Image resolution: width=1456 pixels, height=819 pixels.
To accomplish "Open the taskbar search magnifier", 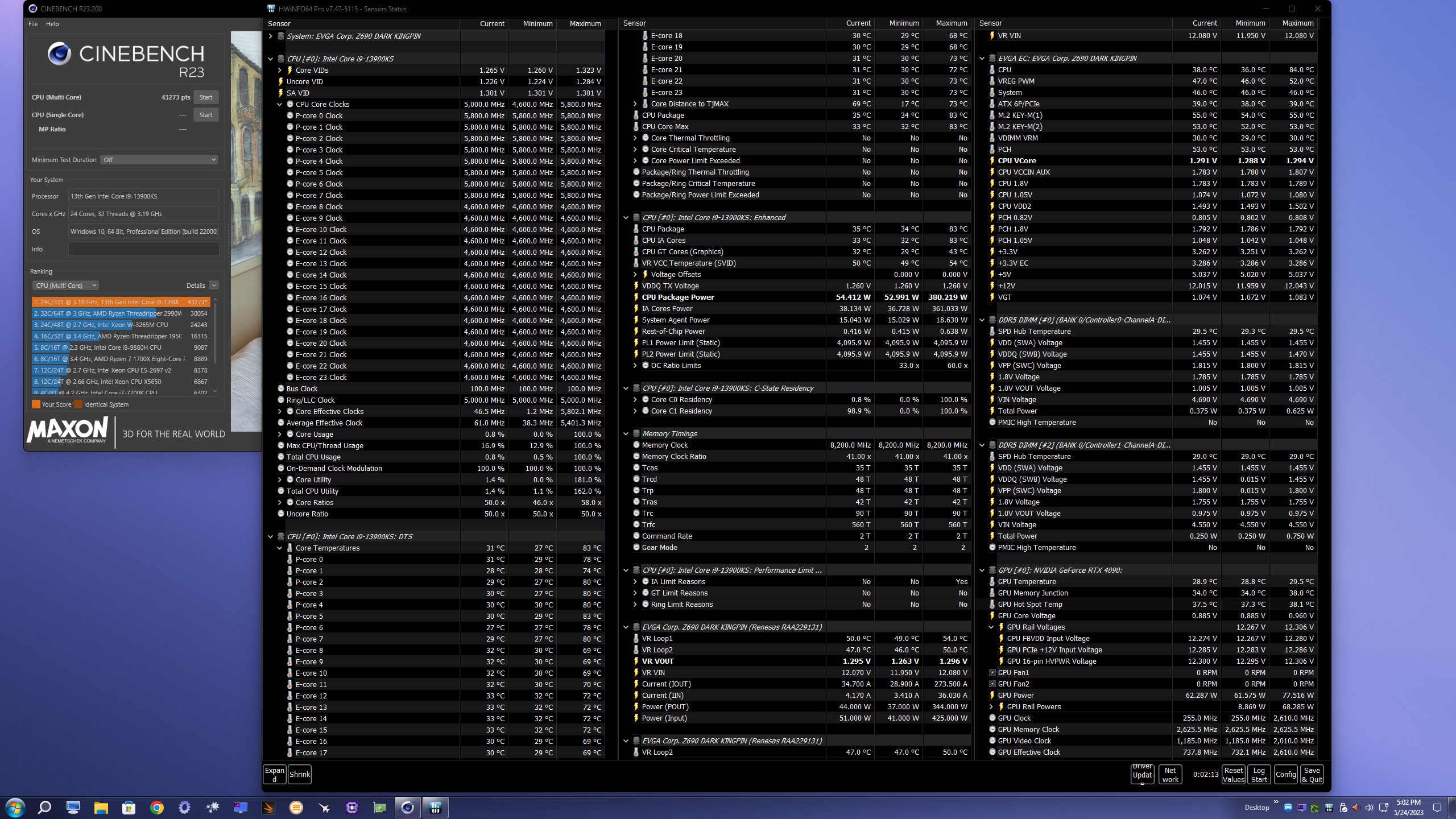I will [44, 808].
